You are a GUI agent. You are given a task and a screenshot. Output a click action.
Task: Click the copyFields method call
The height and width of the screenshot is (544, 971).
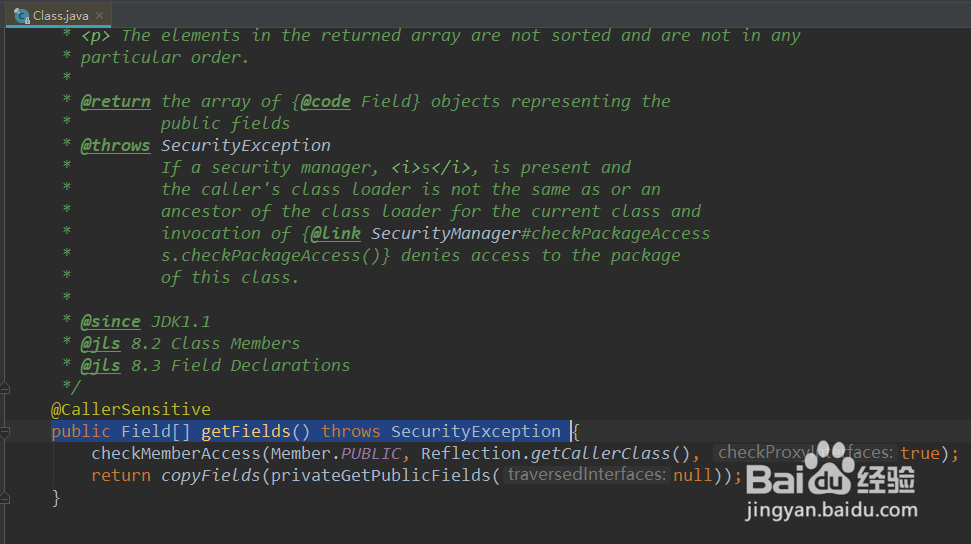coord(211,475)
